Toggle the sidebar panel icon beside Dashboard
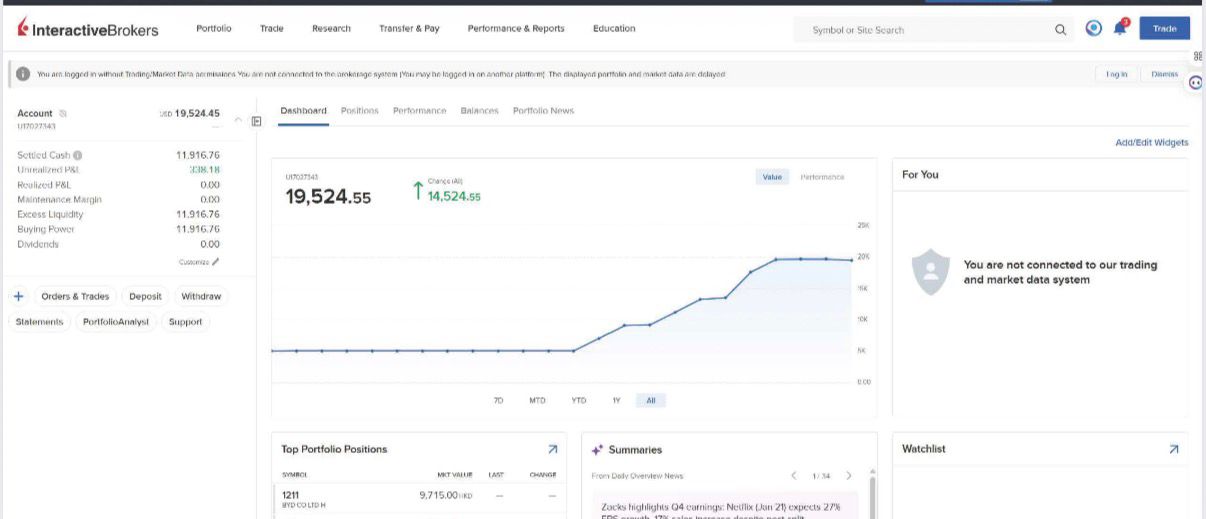Image resolution: width=1206 pixels, height=519 pixels. pyautogui.click(x=256, y=121)
